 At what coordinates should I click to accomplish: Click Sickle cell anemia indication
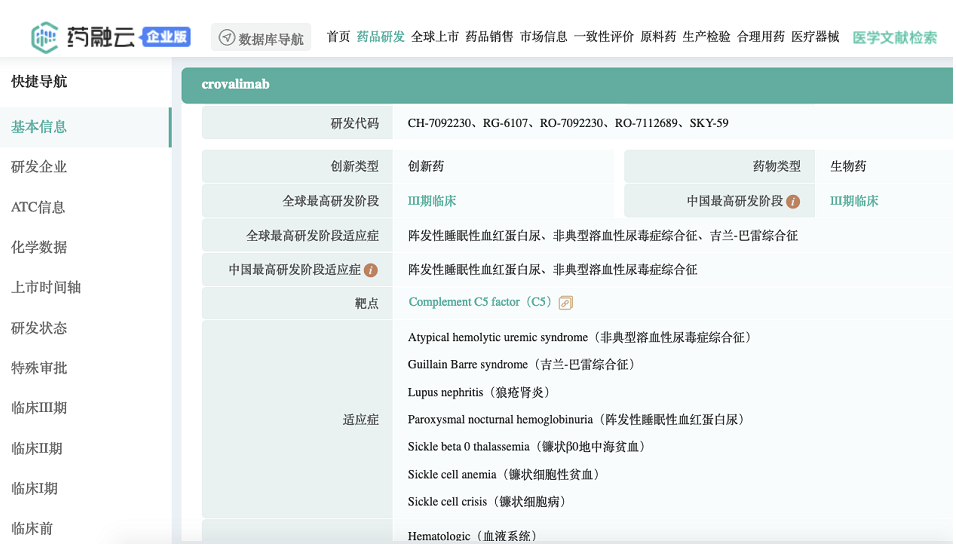click(505, 475)
